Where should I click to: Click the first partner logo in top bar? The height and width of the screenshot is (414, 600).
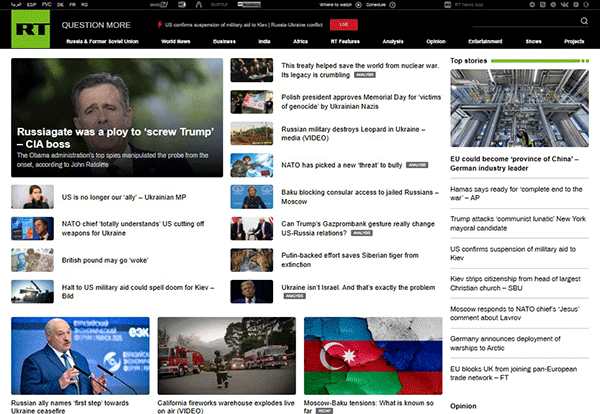point(159,5)
